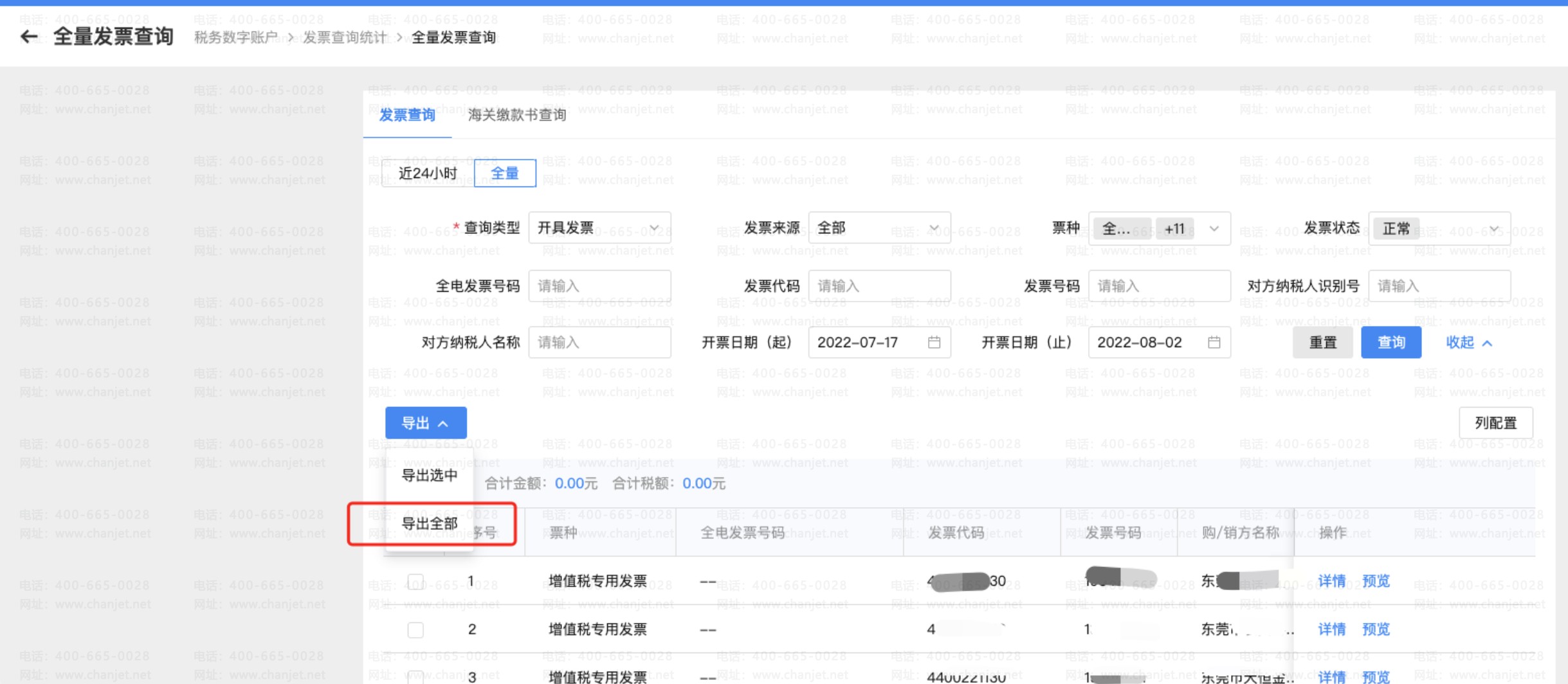Select the 近24小时 time range option
This screenshot has width=1568, height=684.
[428, 173]
